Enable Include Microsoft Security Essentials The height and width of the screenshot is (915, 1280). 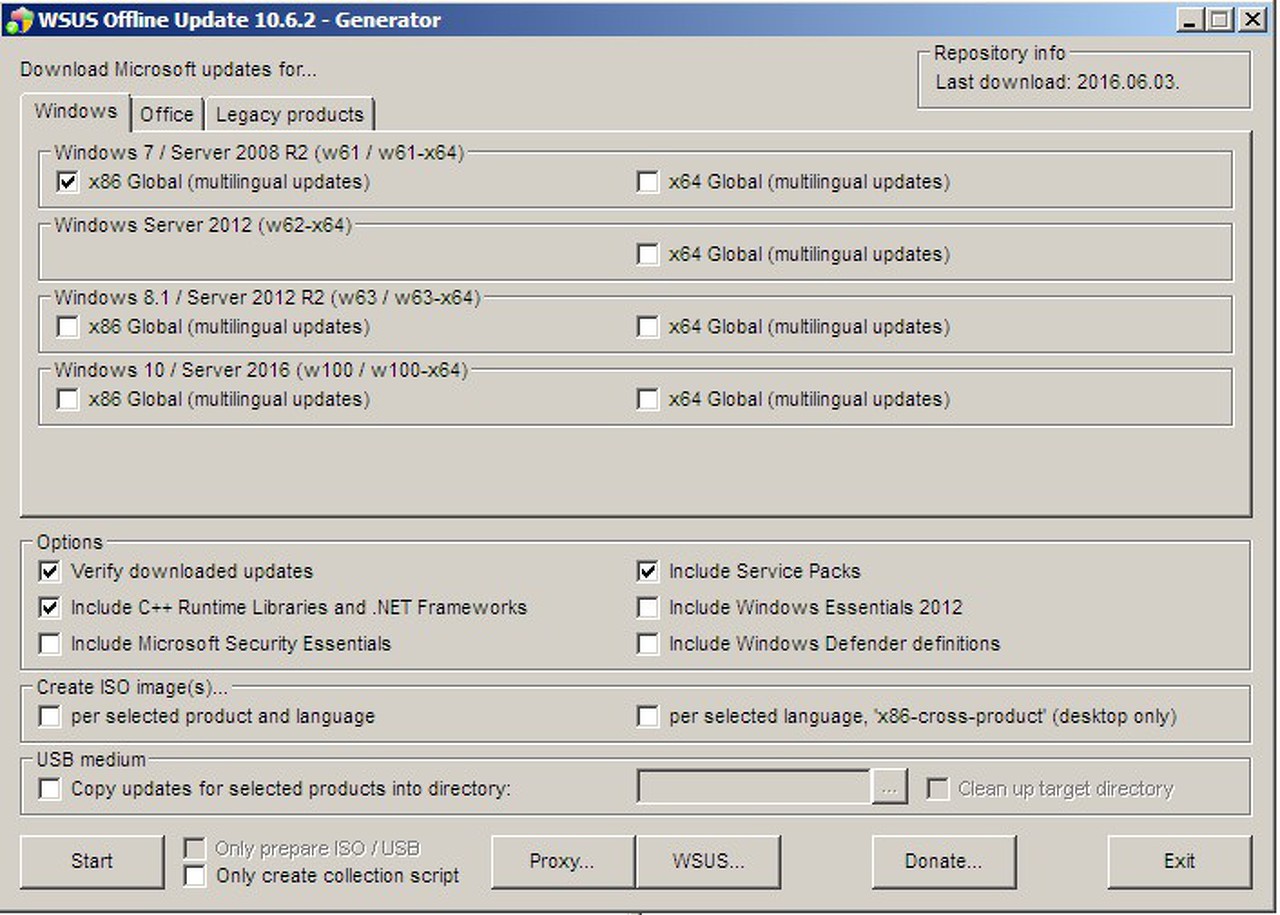pyautogui.click(x=49, y=644)
